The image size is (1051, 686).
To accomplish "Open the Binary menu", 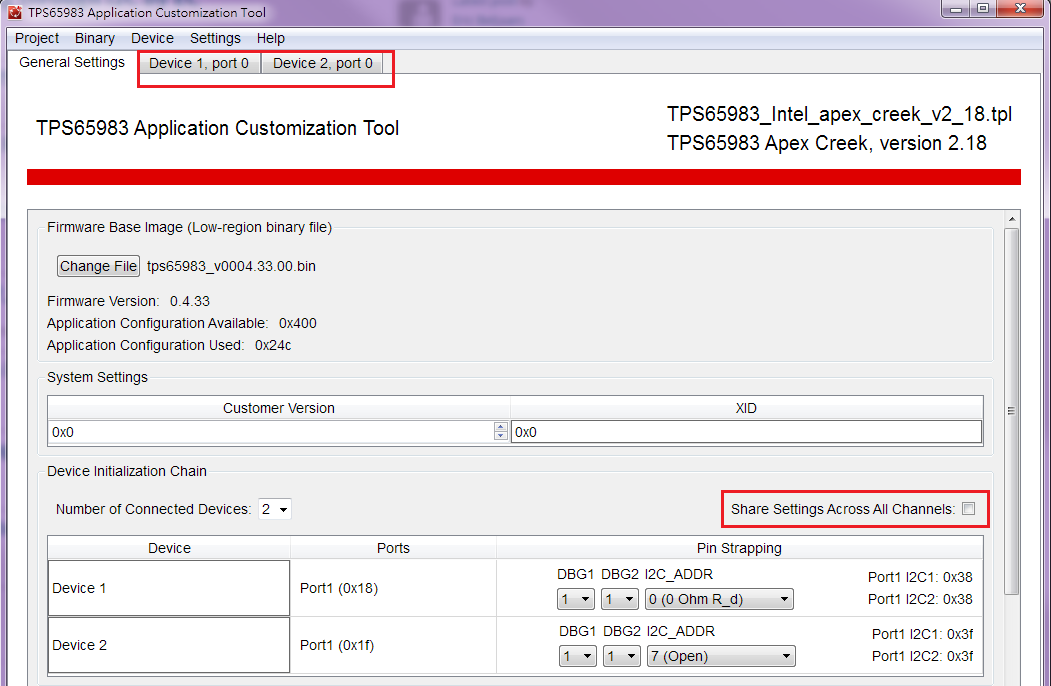I will (95, 38).
